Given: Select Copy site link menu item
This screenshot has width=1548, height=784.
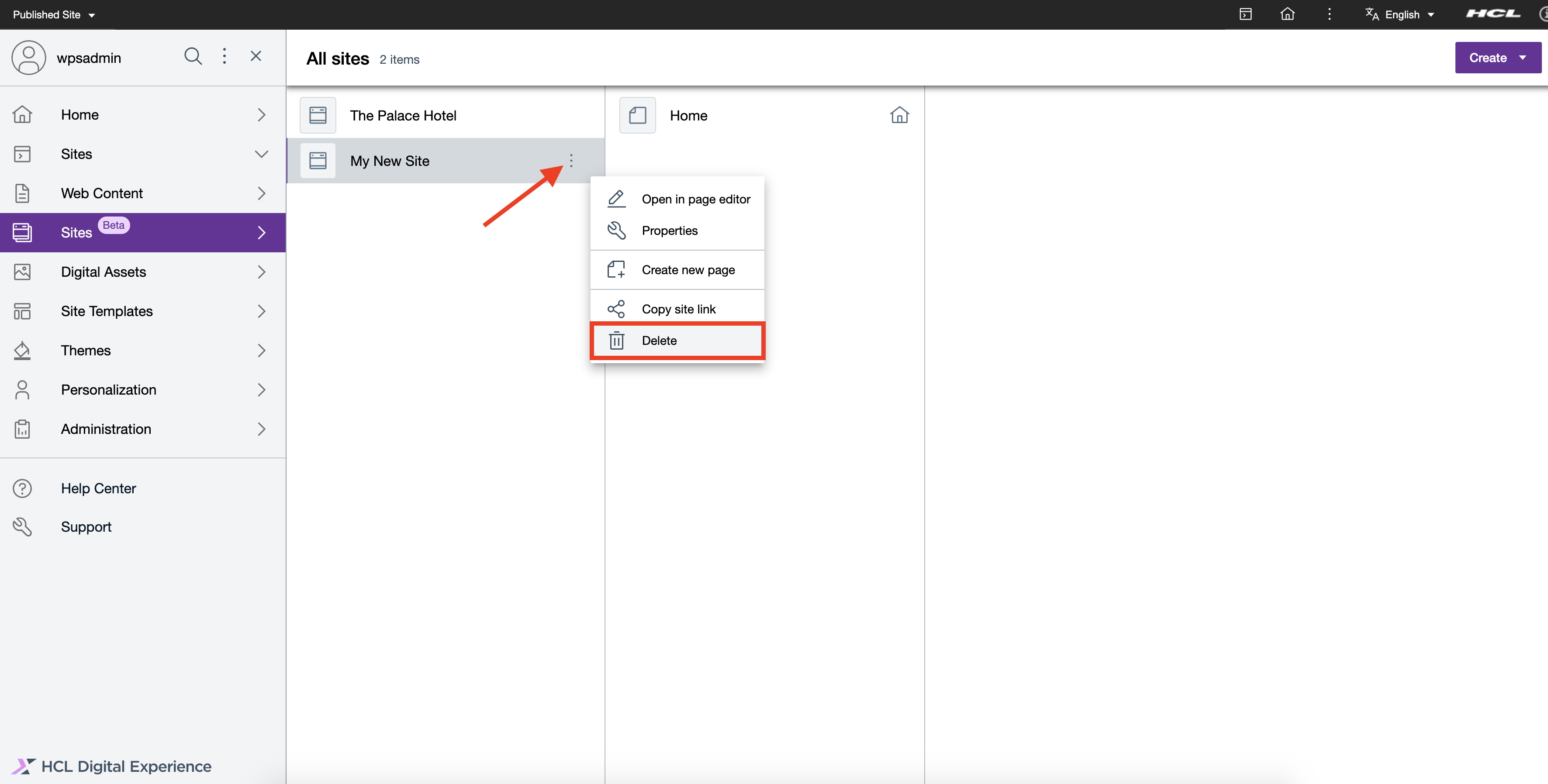Looking at the screenshot, I should click(x=678, y=309).
